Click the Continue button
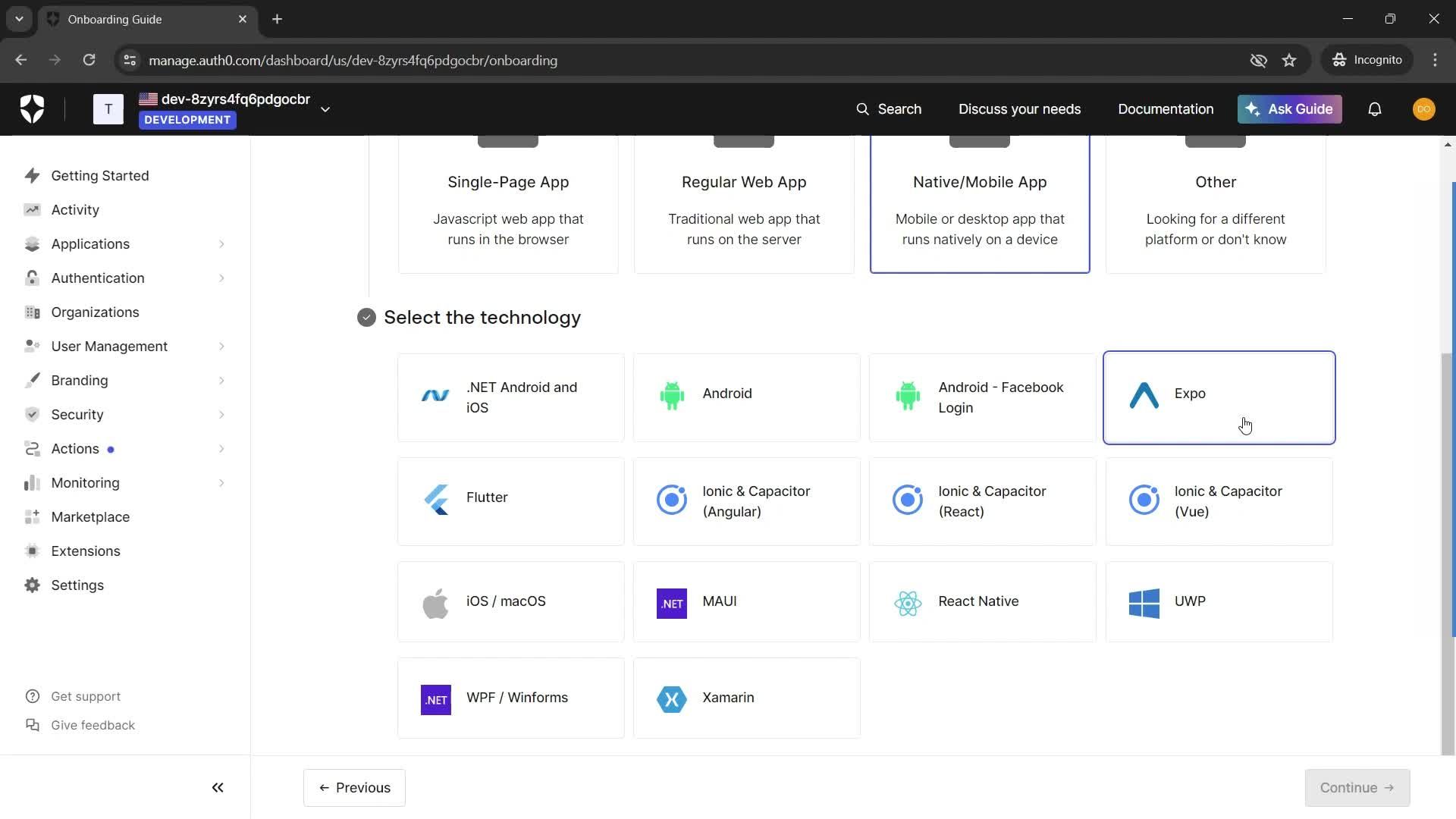This screenshot has width=1456, height=819. tap(1357, 788)
